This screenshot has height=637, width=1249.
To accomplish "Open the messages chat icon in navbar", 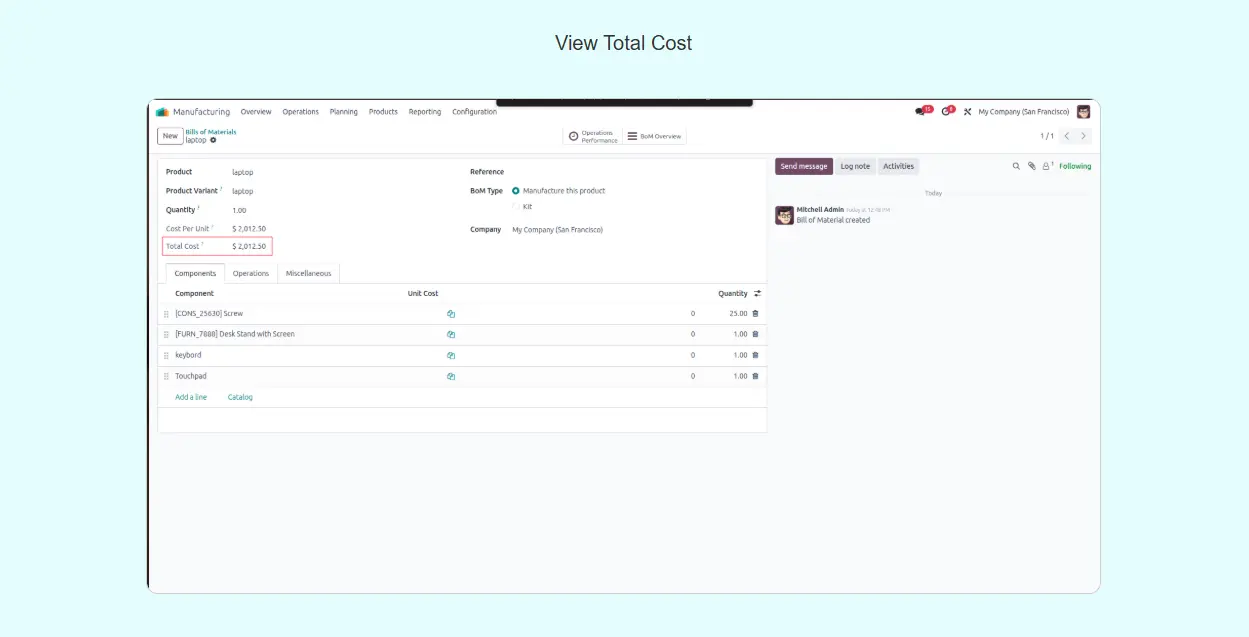I will click(x=921, y=112).
